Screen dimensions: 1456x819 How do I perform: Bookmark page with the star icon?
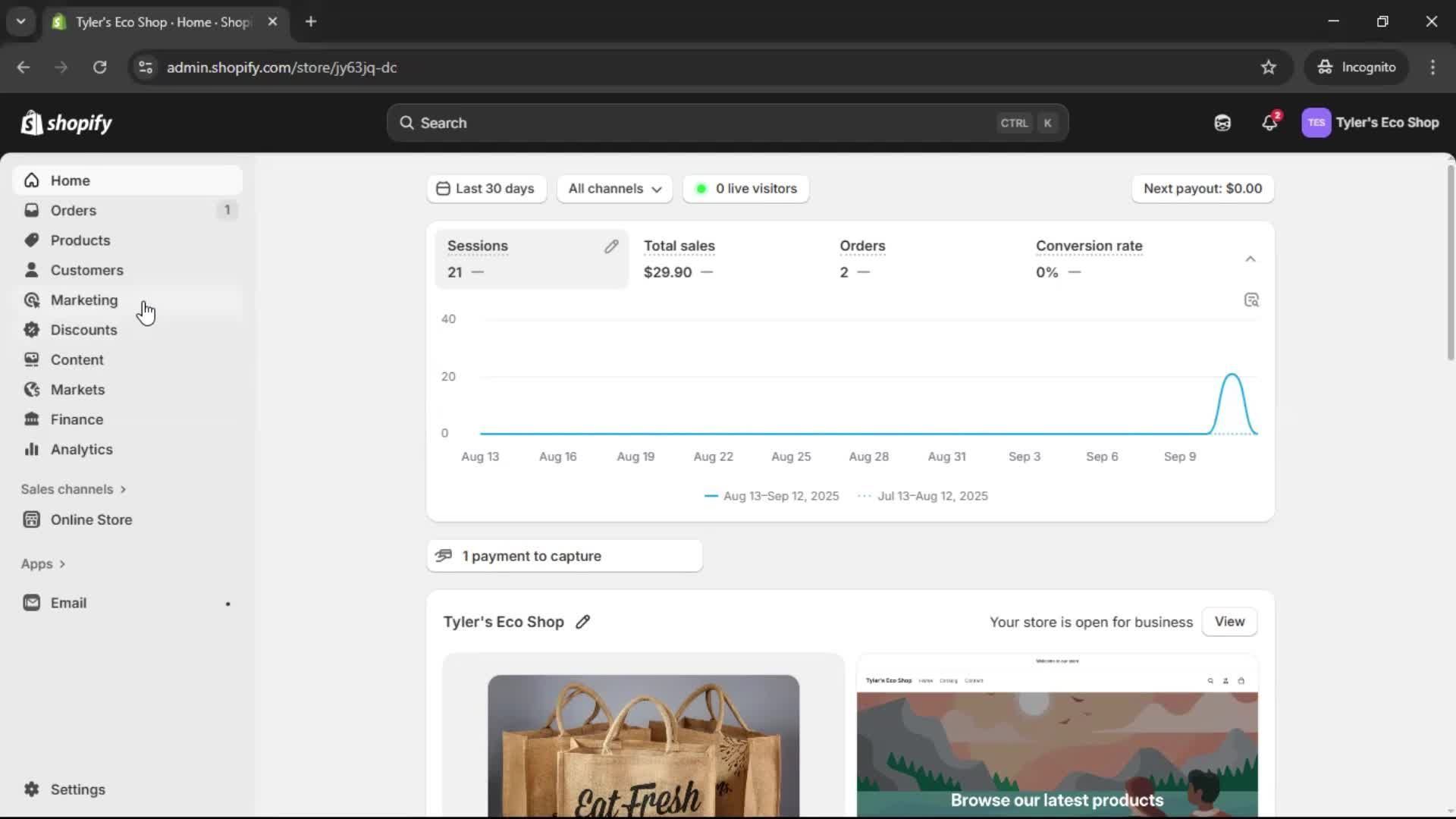pyautogui.click(x=1268, y=67)
